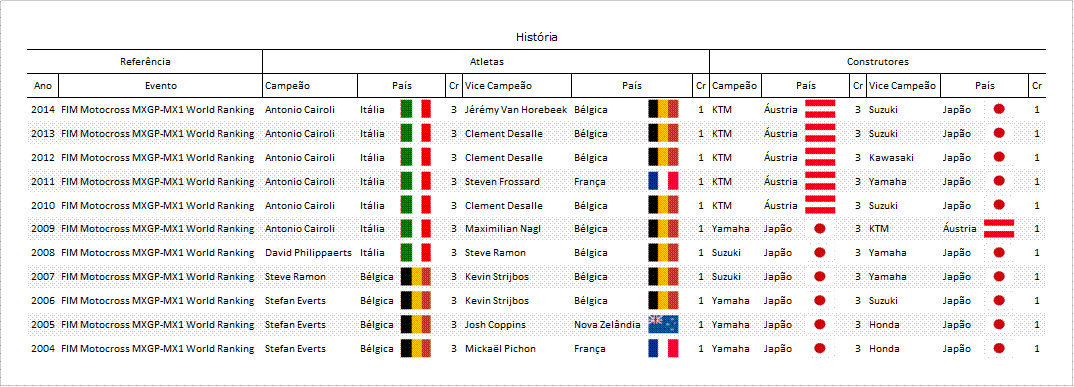Click the Austria flag in the 2009 row
This screenshot has width=1074, height=387.
click(x=999, y=229)
